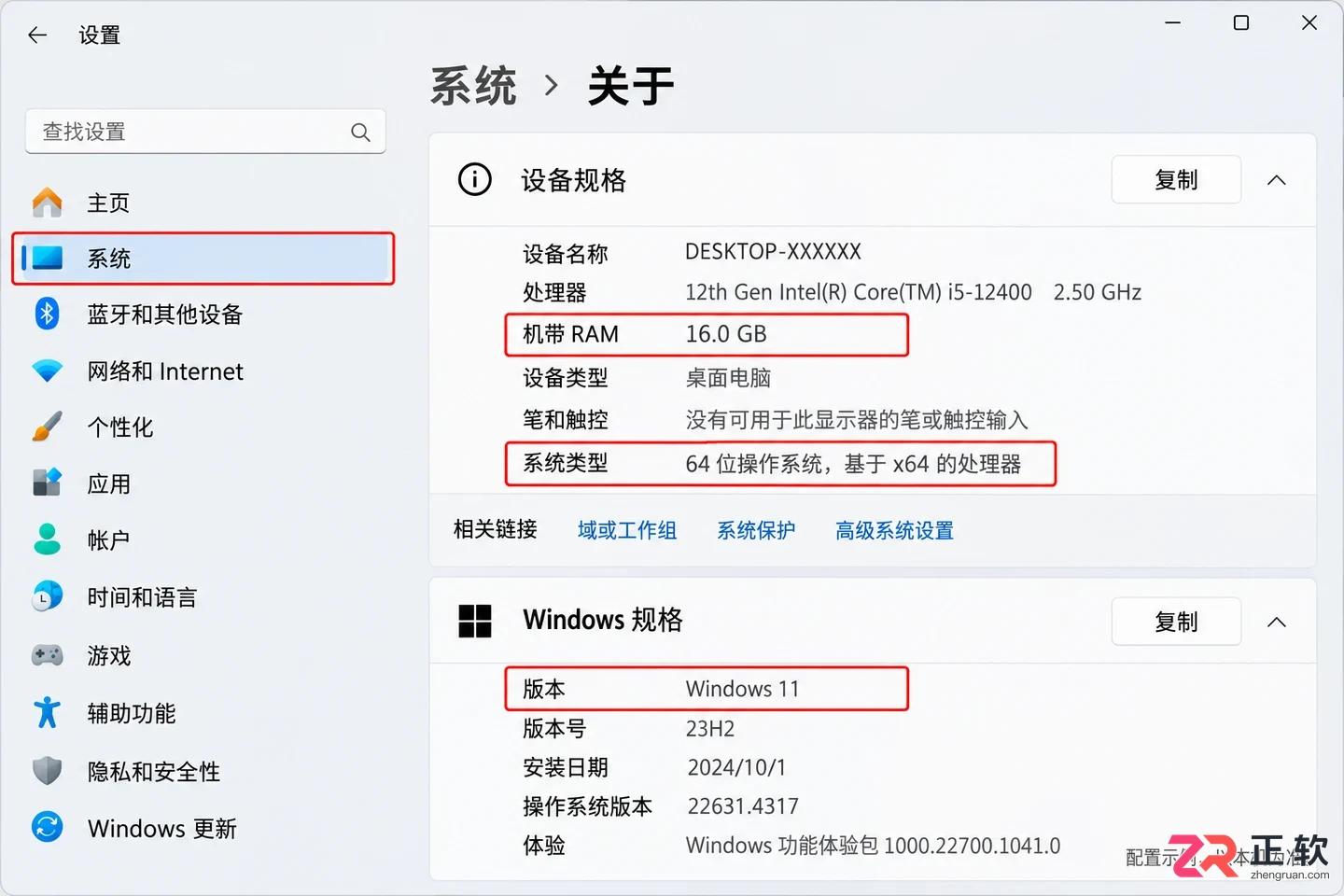Copy the 设备规格 details
The height and width of the screenshot is (896, 1344).
1176,179
